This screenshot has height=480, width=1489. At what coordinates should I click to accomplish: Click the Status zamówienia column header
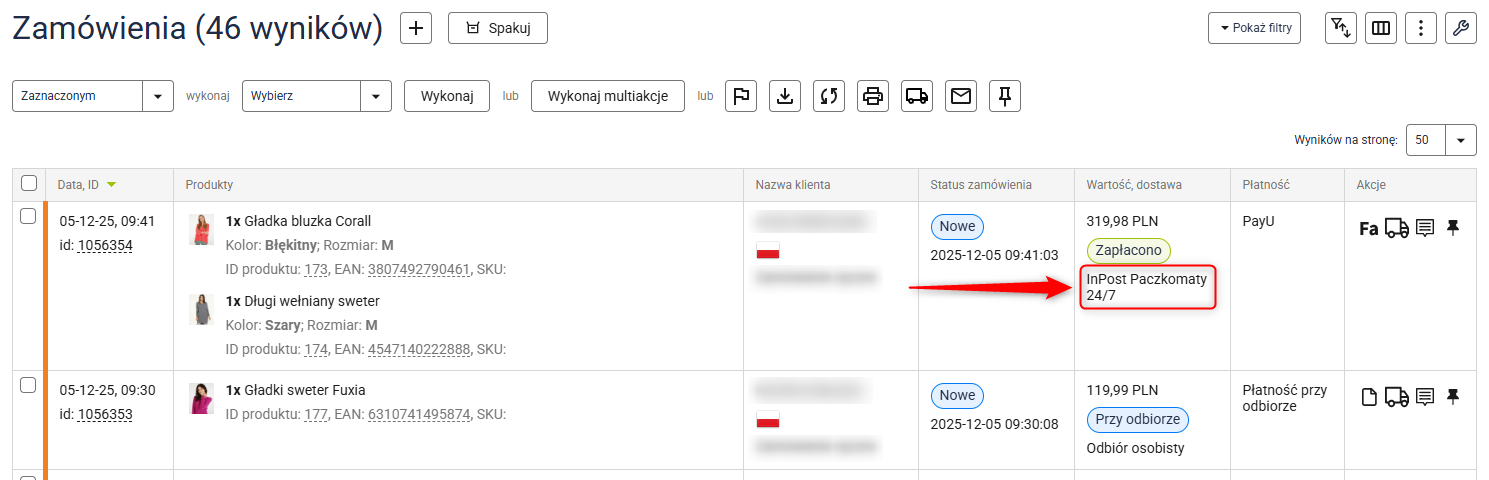click(x=980, y=184)
